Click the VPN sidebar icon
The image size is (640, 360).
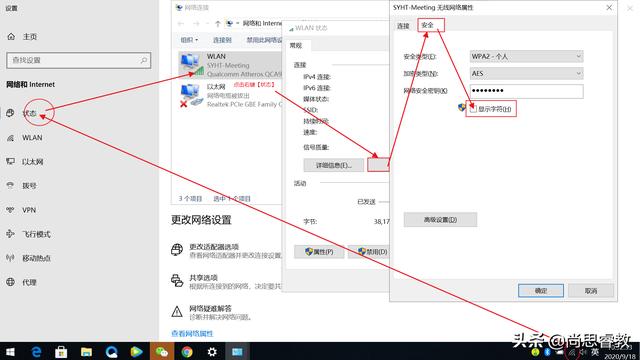(11, 210)
